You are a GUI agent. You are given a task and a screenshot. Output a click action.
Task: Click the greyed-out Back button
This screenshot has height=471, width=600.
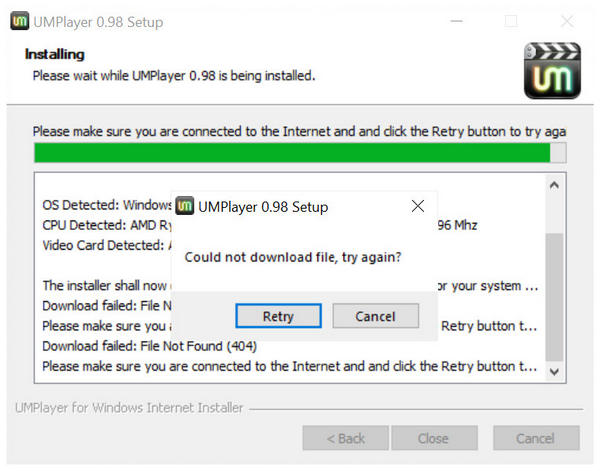pyautogui.click(x=346, y=438)
